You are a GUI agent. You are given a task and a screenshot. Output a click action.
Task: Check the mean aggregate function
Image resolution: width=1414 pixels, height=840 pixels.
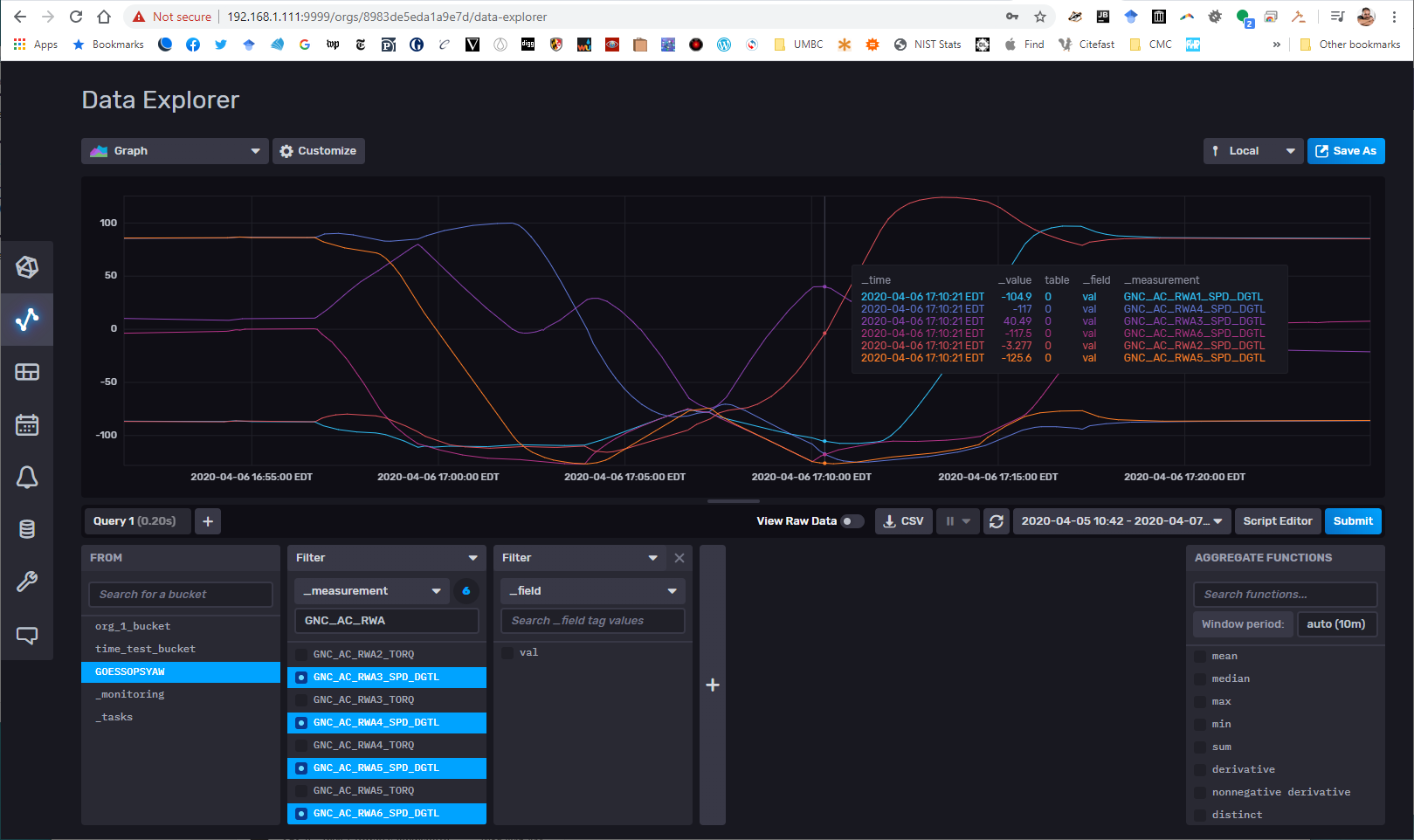click(1201, 656)
